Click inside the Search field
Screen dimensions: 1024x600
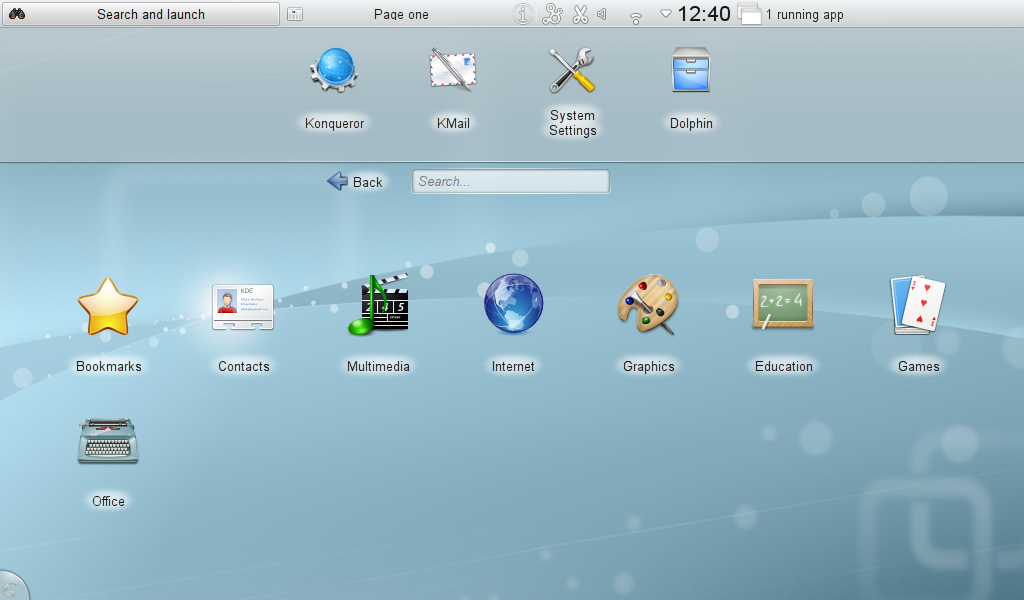point(510,181)
